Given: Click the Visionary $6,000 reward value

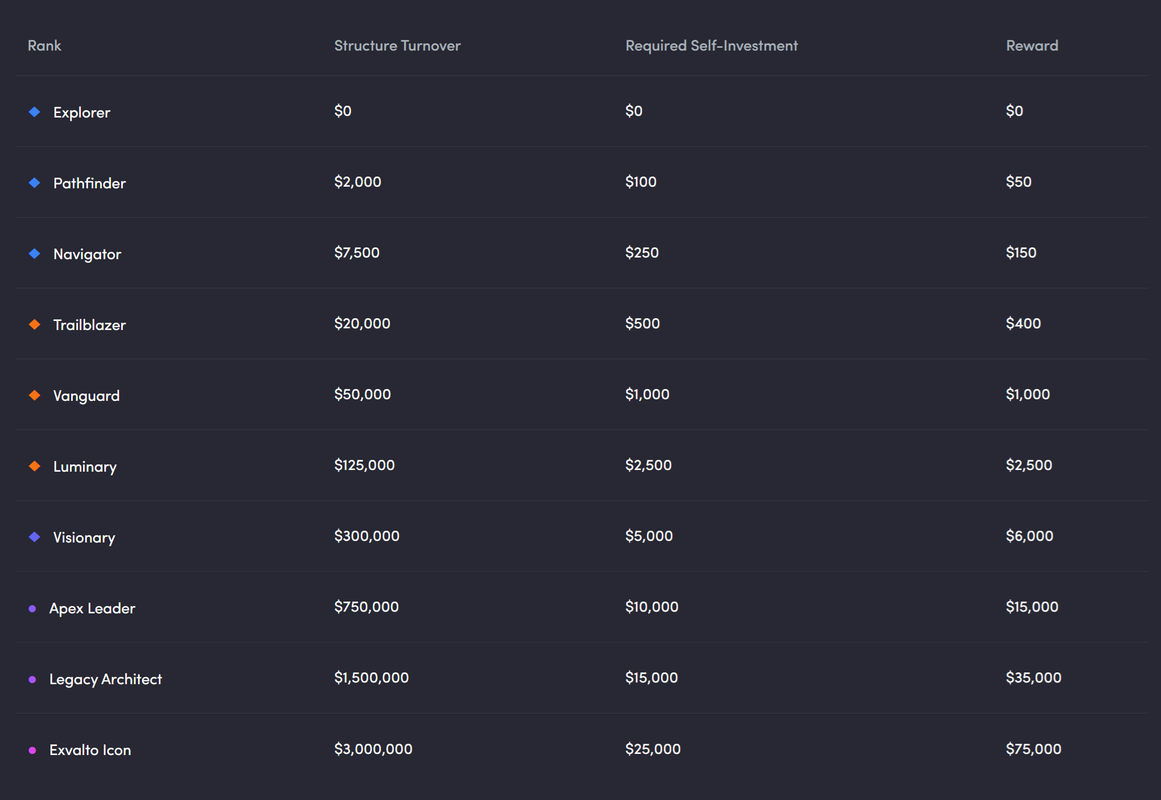Looking at the screenshot, I should 1029,536.
